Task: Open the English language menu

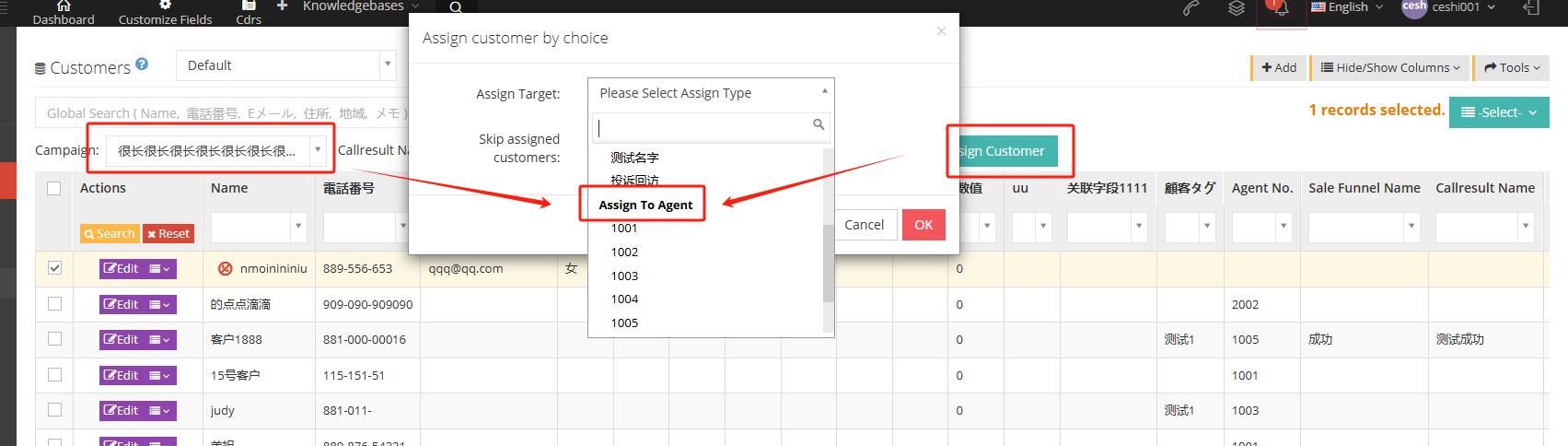Action: (1347, 7)
